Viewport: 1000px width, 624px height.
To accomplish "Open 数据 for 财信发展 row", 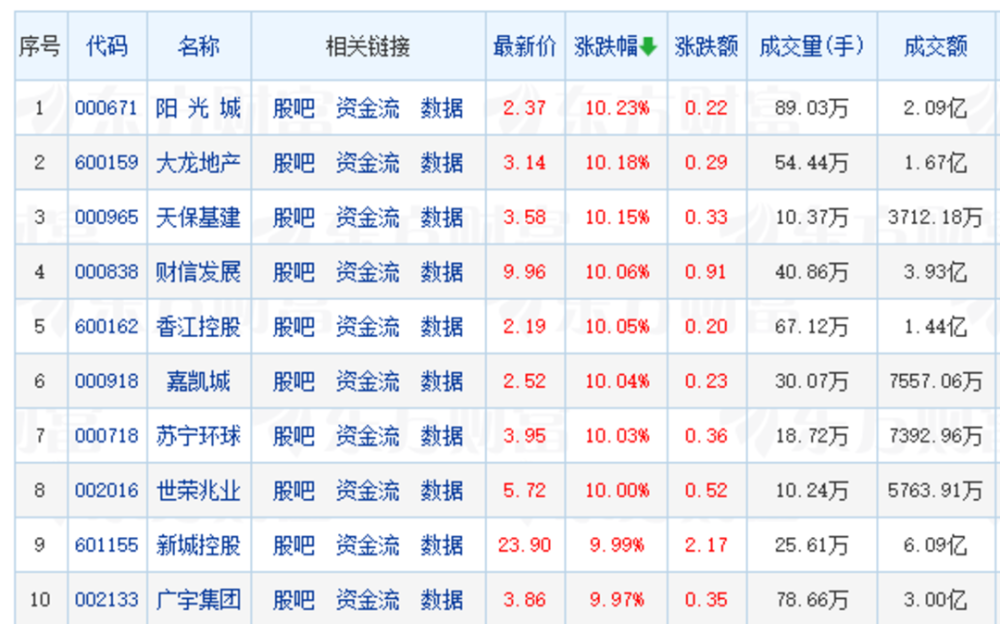I will coord(442,272).
